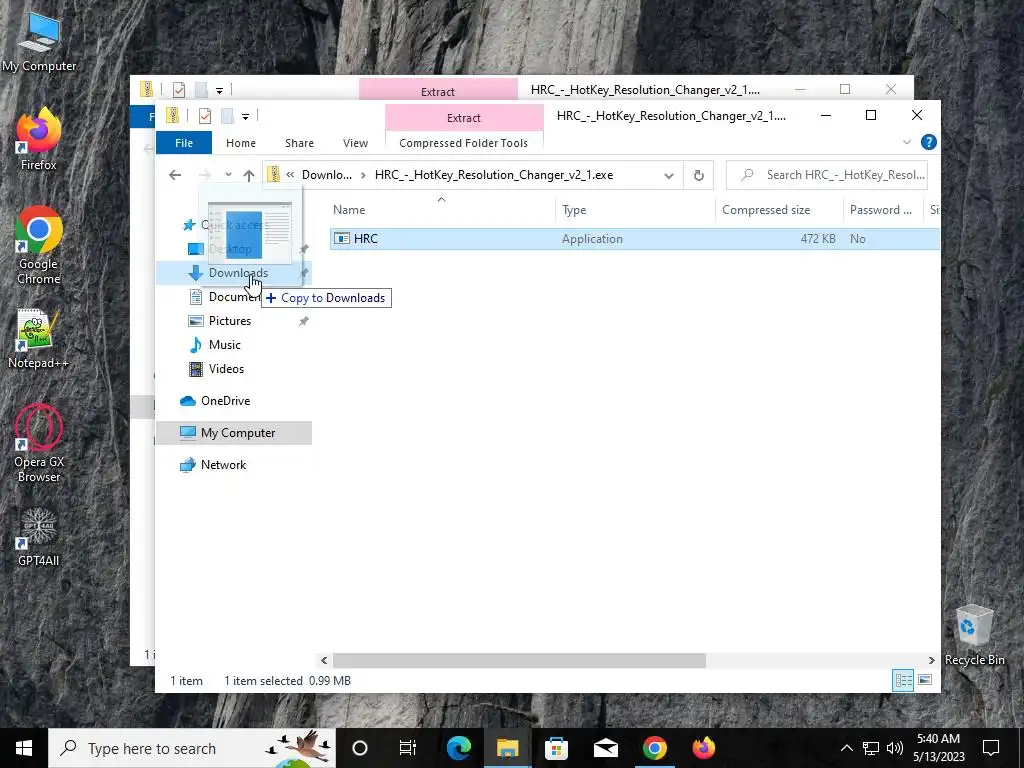This screenshot has width=1024, height=768.
Task: Click the zip folder icon in title bar
Action: click(x=172, y=116)
